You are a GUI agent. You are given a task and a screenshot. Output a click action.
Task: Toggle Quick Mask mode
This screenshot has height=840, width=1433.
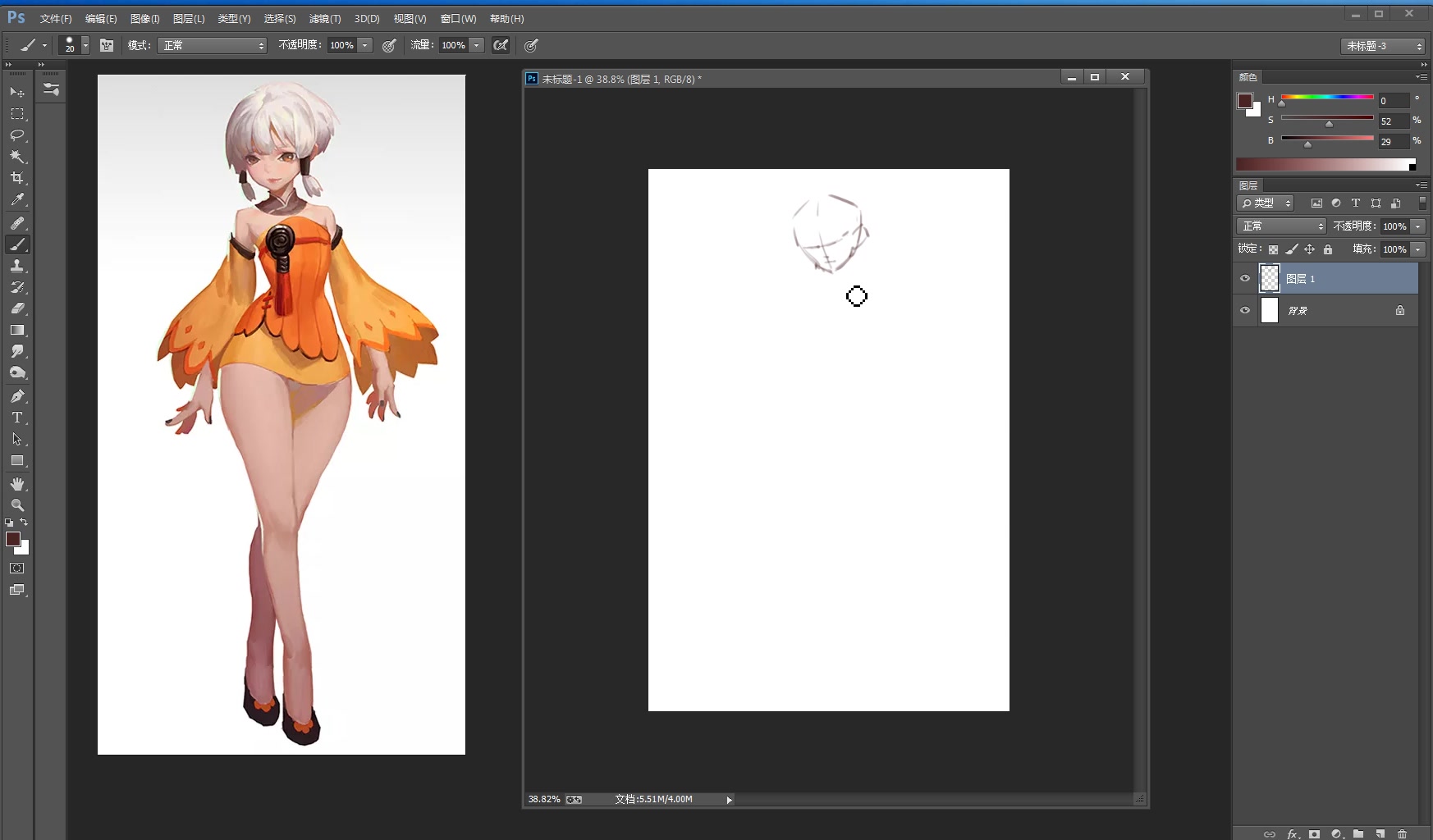point(17,568)
